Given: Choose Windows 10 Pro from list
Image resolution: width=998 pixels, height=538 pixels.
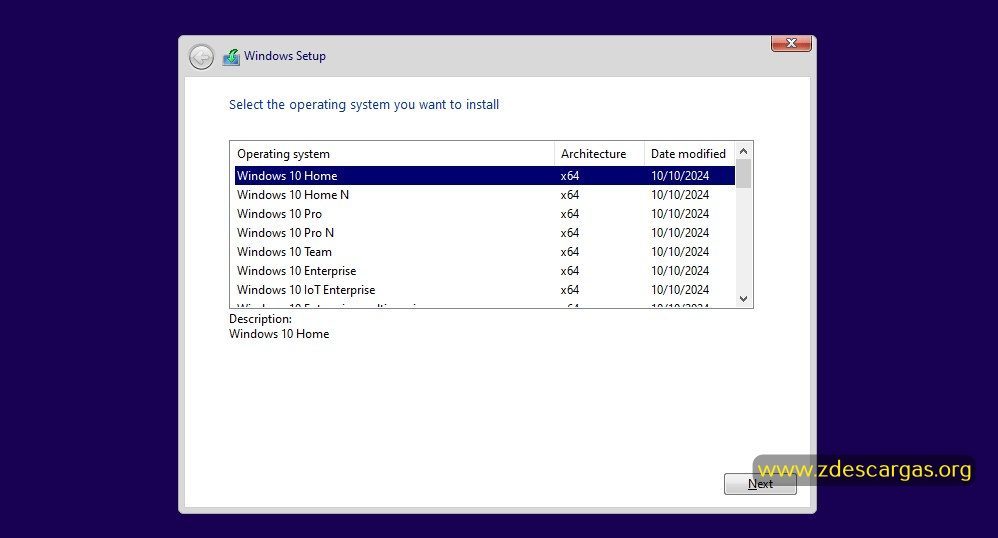Looking at the screenshot, I should pos(485,214).
